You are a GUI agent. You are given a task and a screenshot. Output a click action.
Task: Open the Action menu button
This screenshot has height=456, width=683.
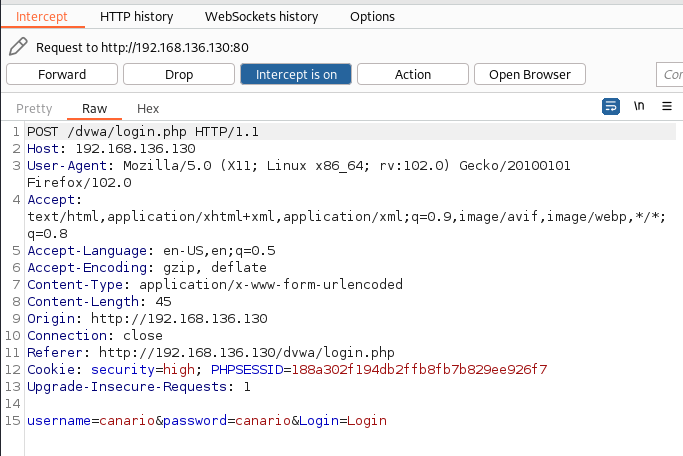tap(413, 74)
